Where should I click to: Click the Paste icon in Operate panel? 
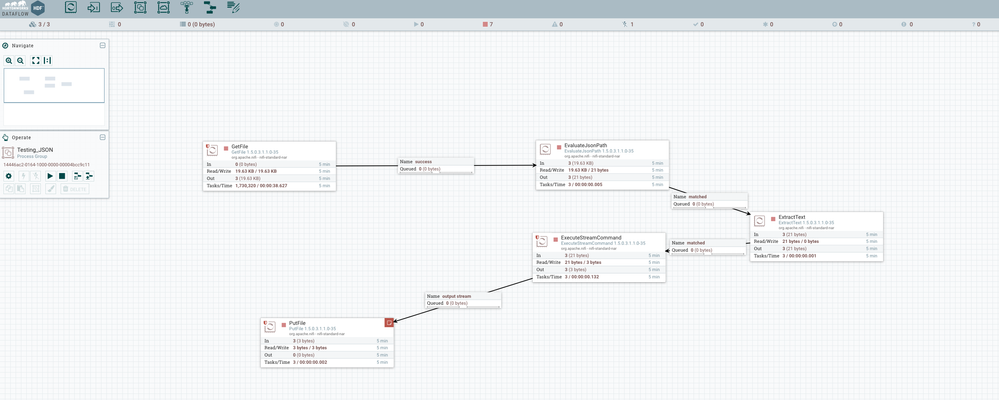pos(20,189)
